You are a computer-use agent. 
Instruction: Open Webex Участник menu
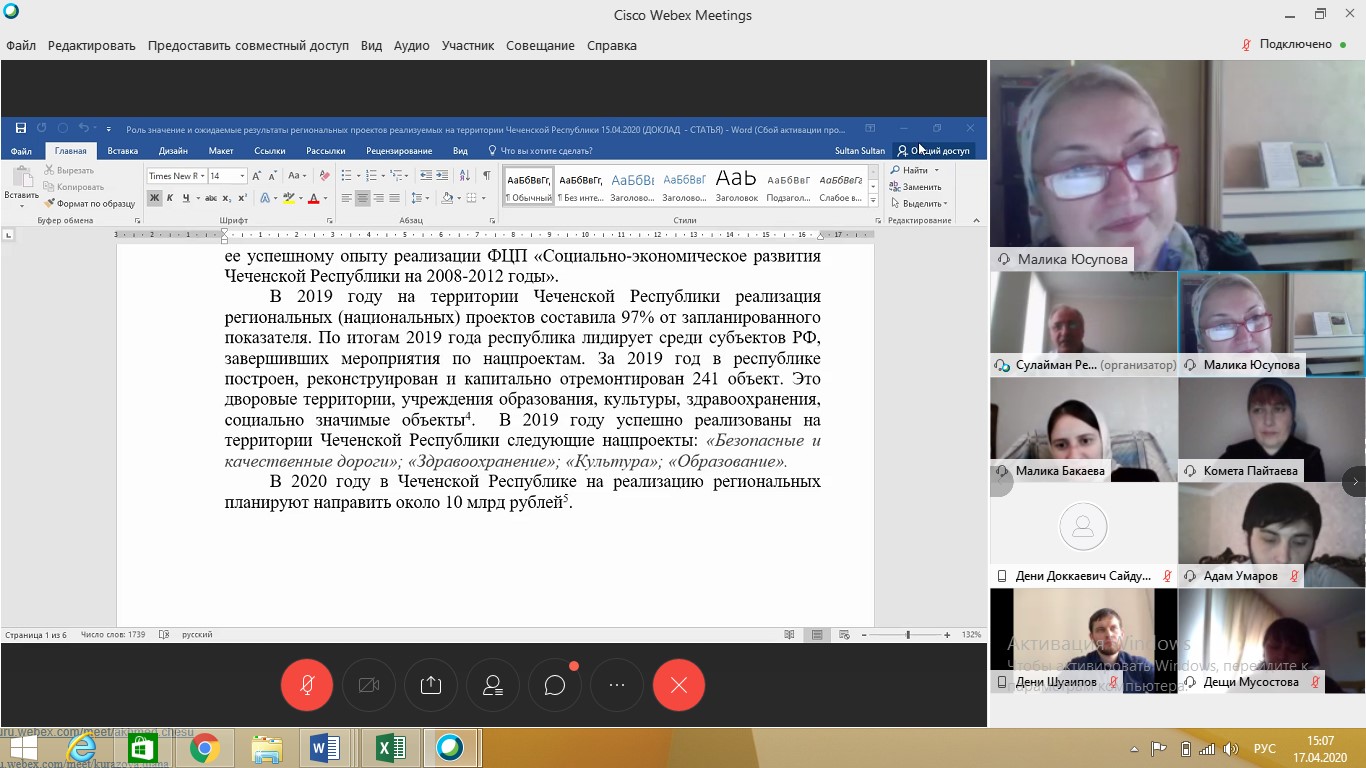(468, 45)
